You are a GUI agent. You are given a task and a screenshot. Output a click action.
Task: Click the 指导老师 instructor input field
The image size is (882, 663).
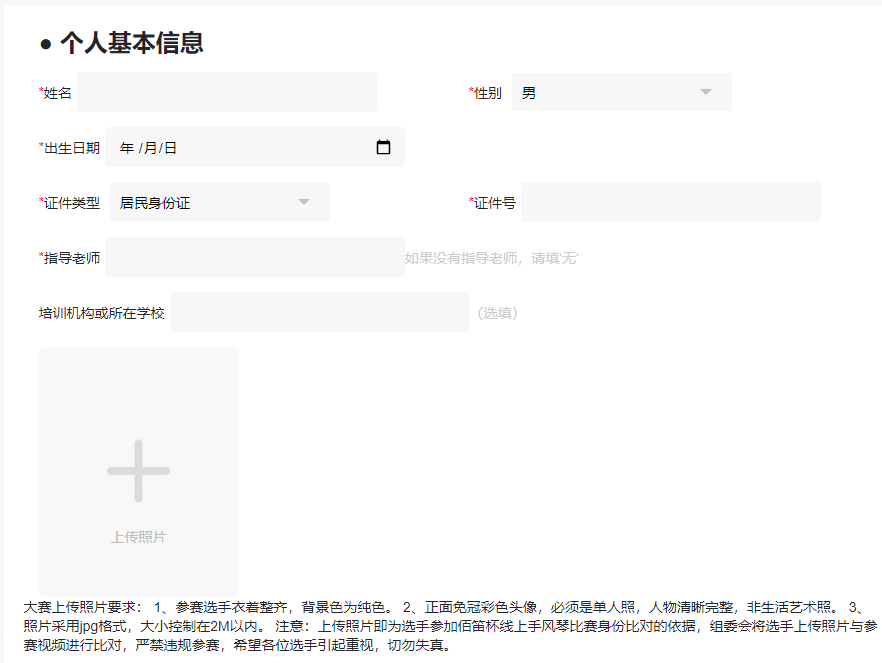click(255, 257)
